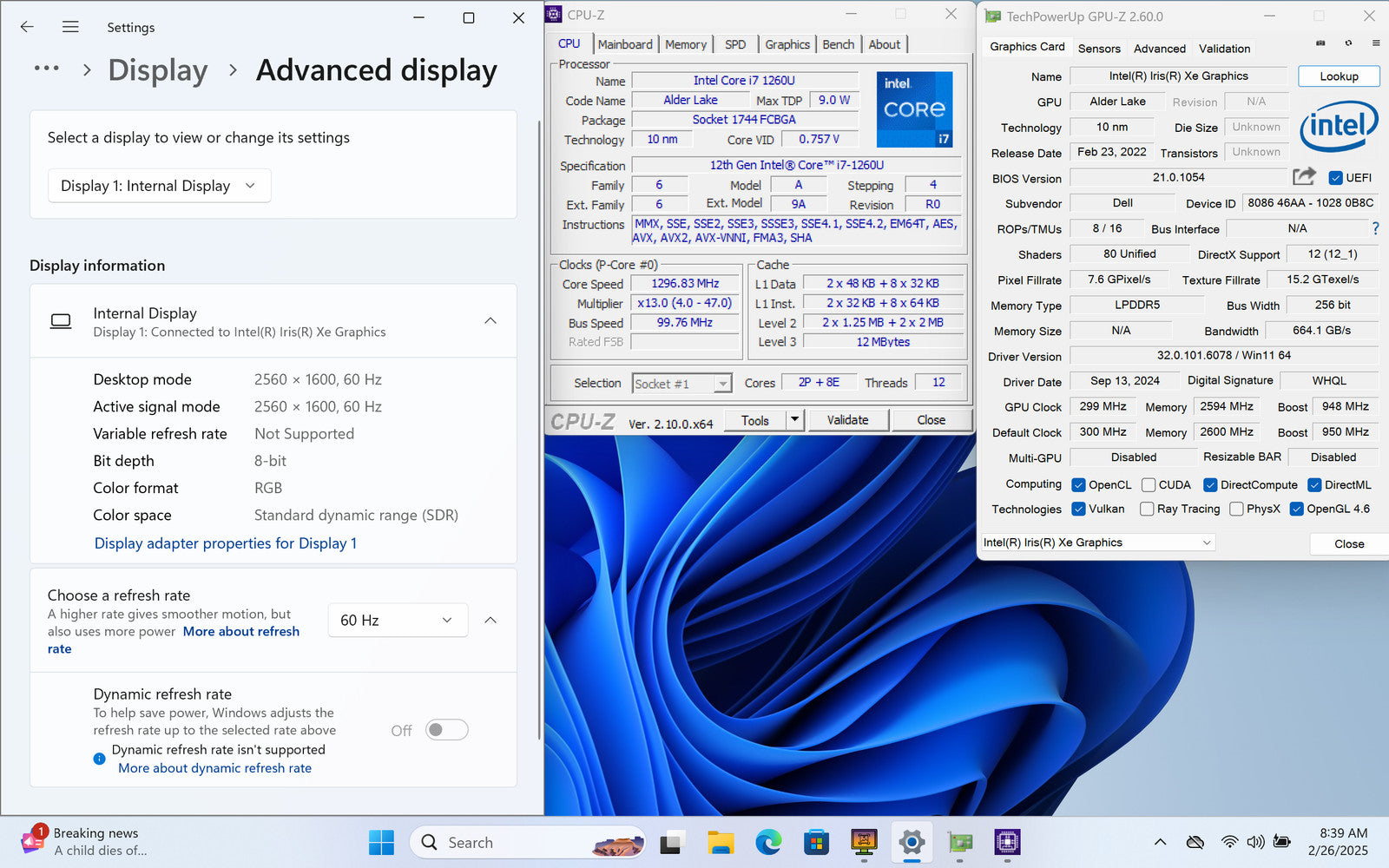Switch to the Mainboard tab in CPU-Z
The width and height of the screenshot is (1389, 868).
[625, 44]
